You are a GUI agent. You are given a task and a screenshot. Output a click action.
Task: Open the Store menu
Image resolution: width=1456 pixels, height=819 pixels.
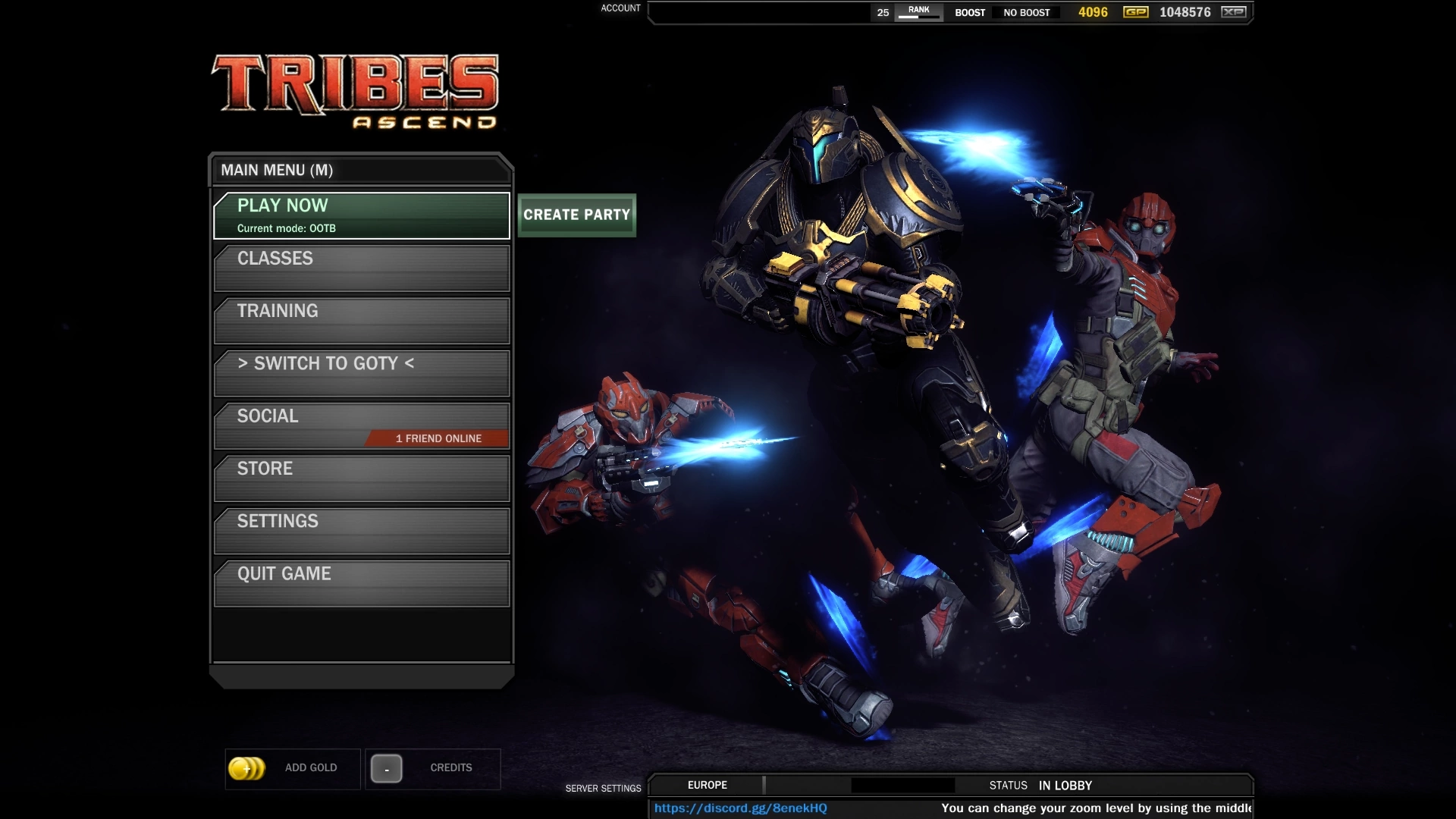click(x=362, y=479)
